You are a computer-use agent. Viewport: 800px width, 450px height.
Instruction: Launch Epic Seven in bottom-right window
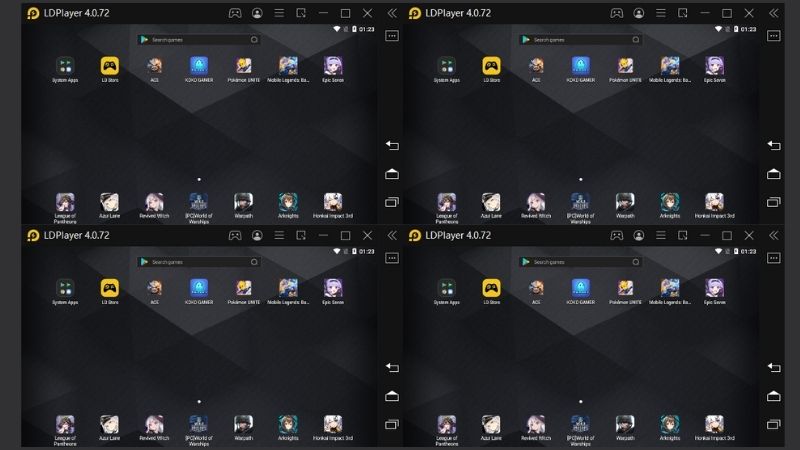(x=714, y=288)
